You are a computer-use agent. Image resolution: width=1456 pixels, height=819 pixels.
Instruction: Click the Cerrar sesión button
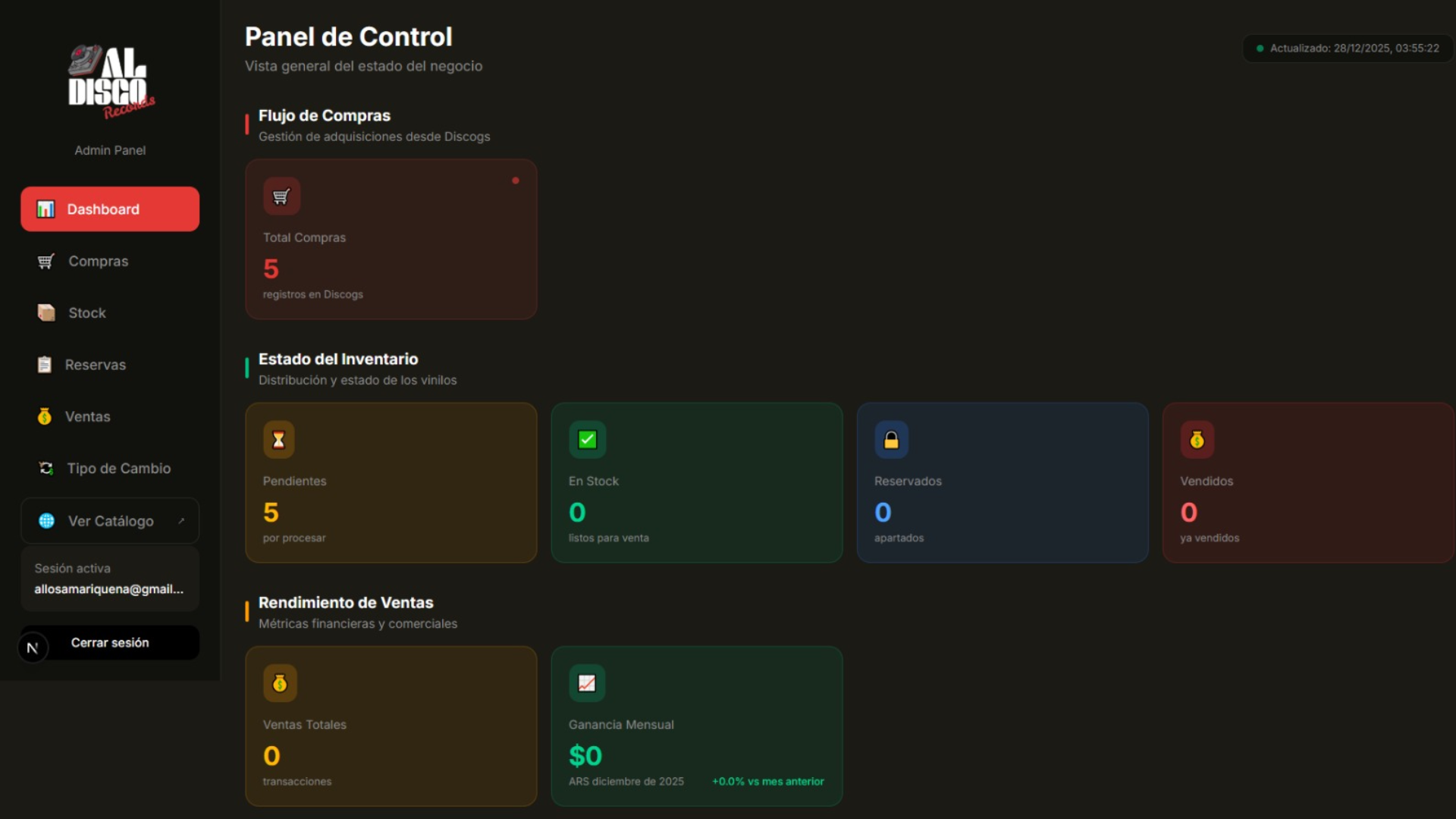click(110, 642)
